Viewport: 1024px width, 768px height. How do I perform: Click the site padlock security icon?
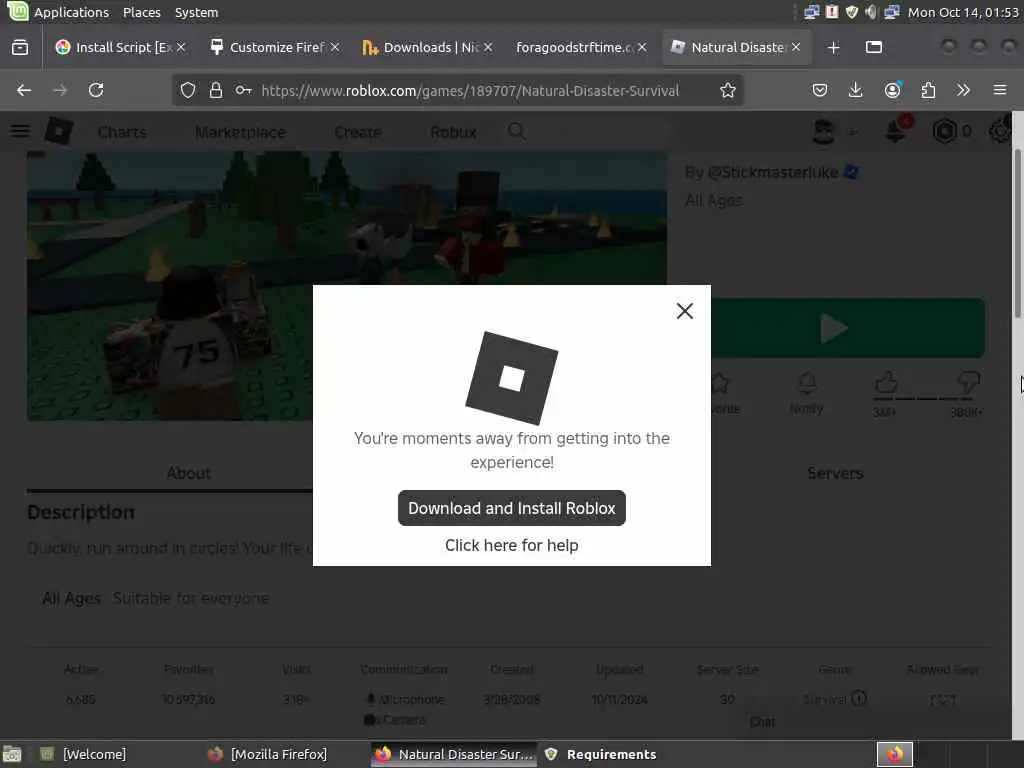click(x=216, y=90)
